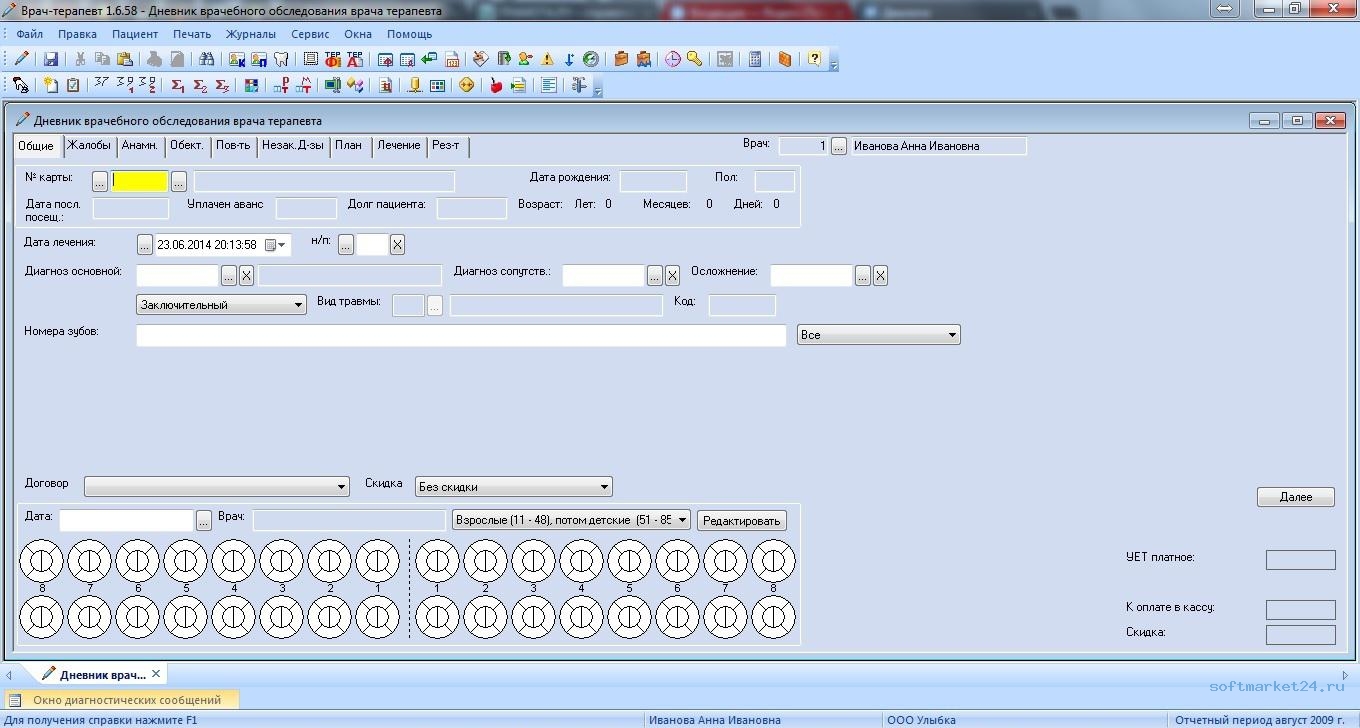This screenshot has width=1360, height=728.
Task: Click the yellow № карты input field
Action: [x=140, y=181]
